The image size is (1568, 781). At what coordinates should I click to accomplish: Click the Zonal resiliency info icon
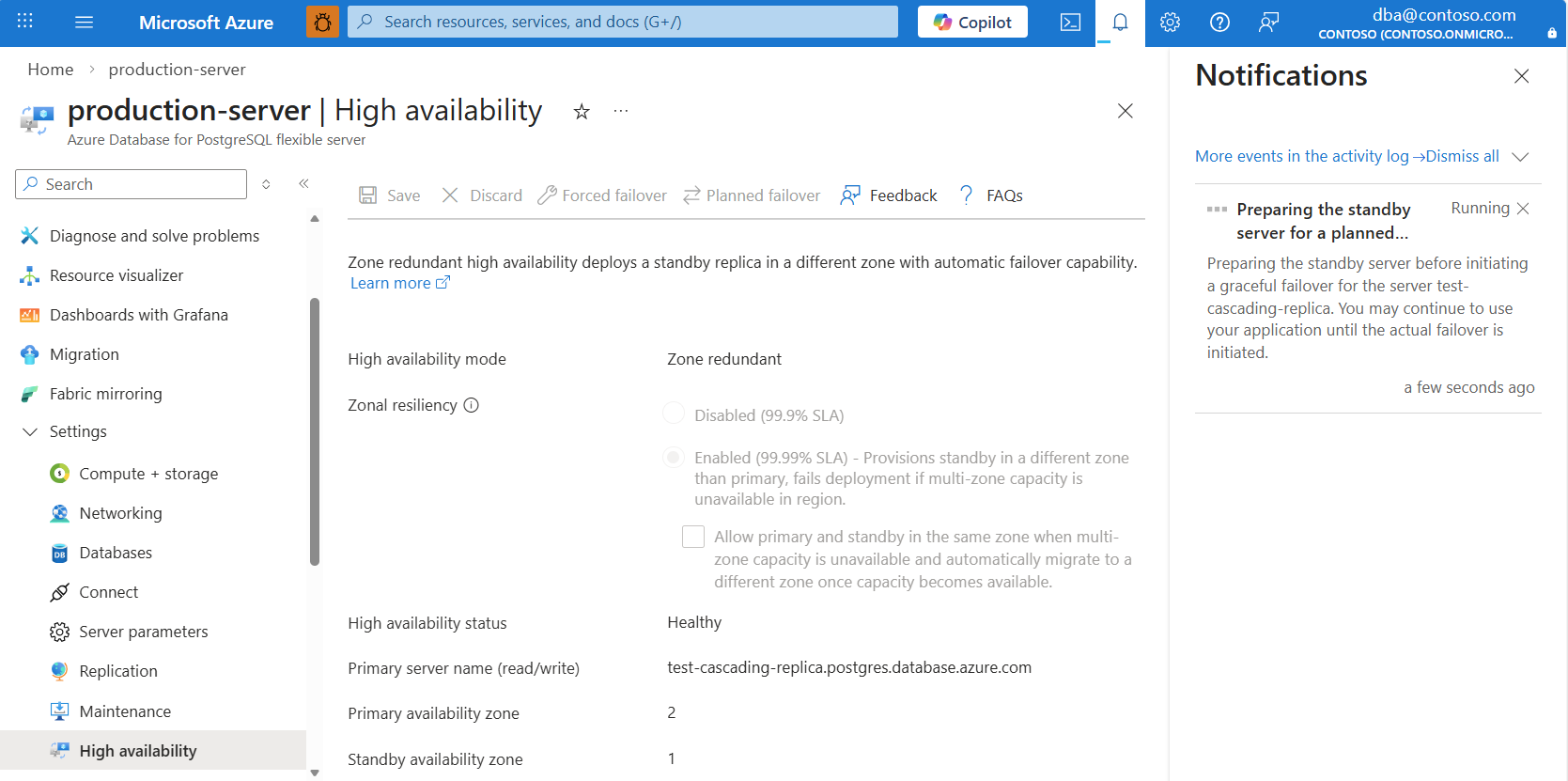pyautogui.click(x=472, y=405)
